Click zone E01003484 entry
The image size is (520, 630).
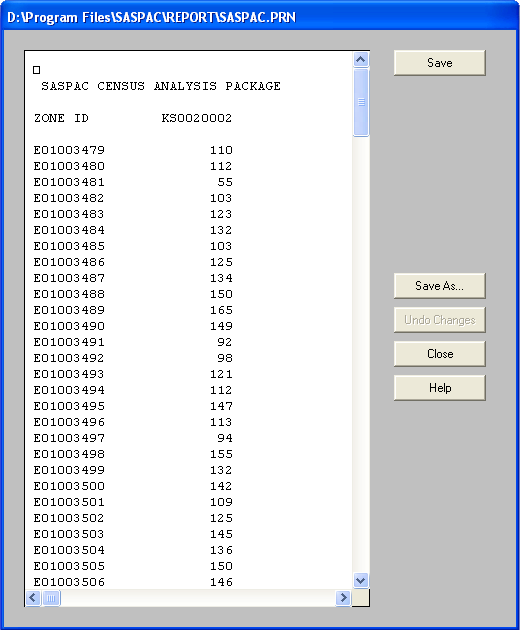69,230
